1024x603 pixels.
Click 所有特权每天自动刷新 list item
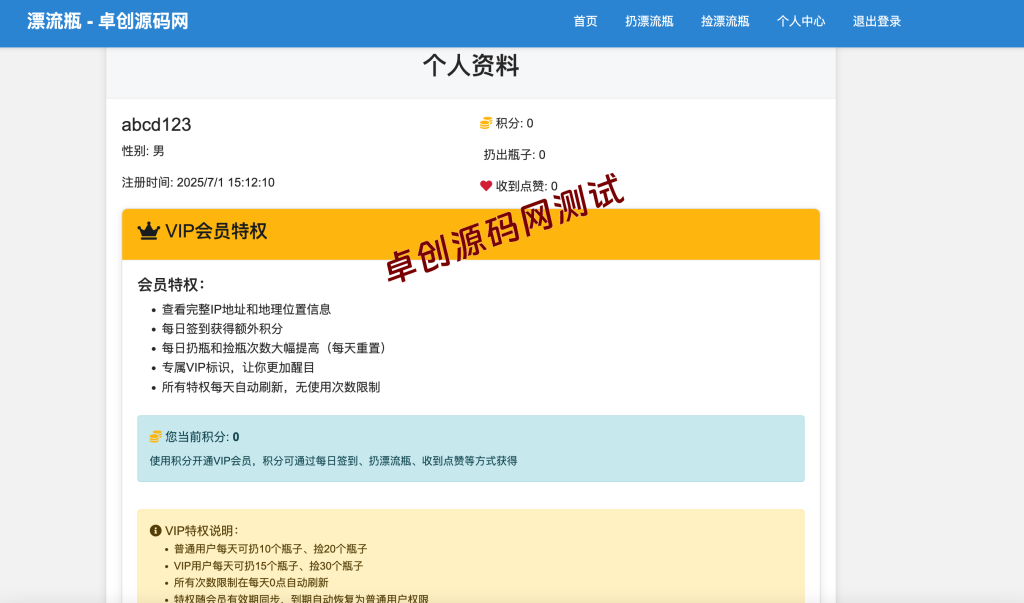click(x=270, y=387)
